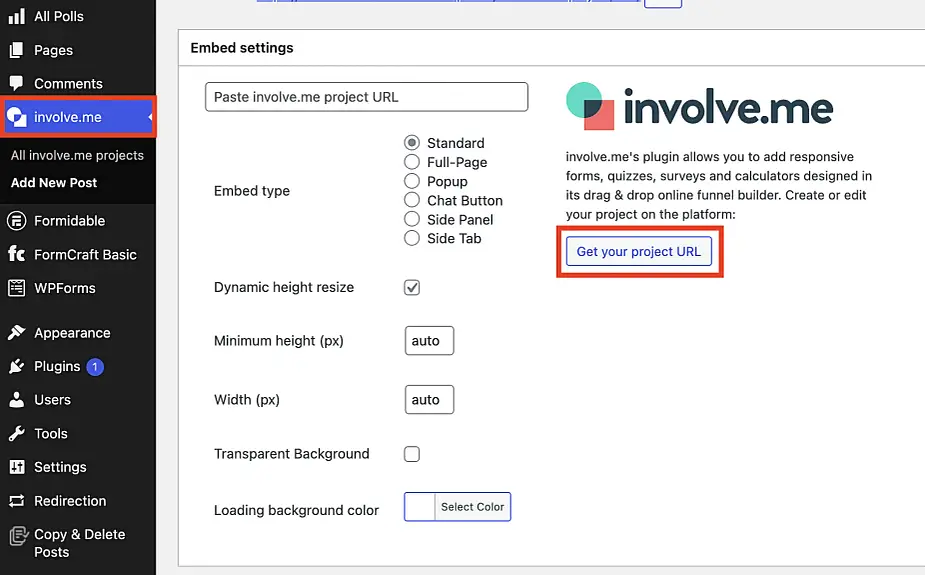
Task: Click the Tools wrench icon
Action: coord(17,434)
